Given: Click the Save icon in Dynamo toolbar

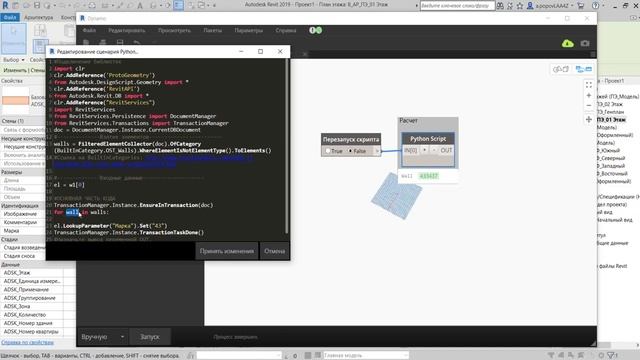Looking at the screenshot, I should [x=120, y=42].
